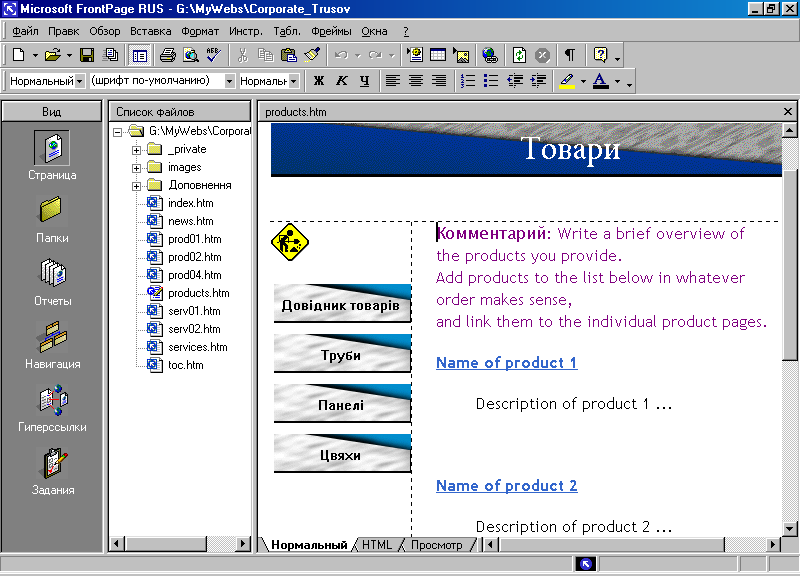Click the Stop loading icon
The height and width of the screenshot is (576, 800).
[x=542, y=55]
